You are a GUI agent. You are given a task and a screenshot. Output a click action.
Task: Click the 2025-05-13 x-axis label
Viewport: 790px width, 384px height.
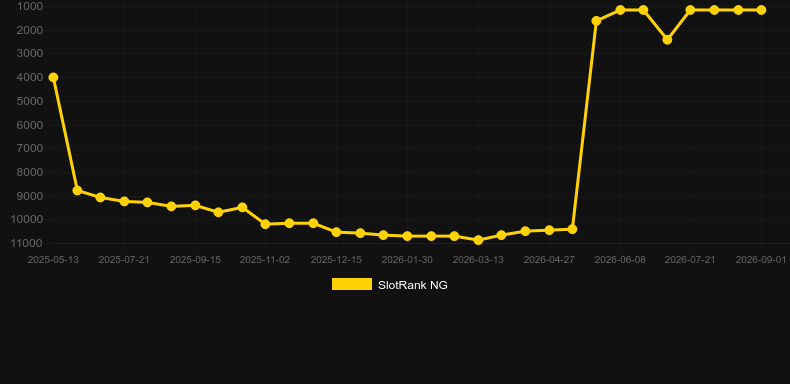[53, 260]
